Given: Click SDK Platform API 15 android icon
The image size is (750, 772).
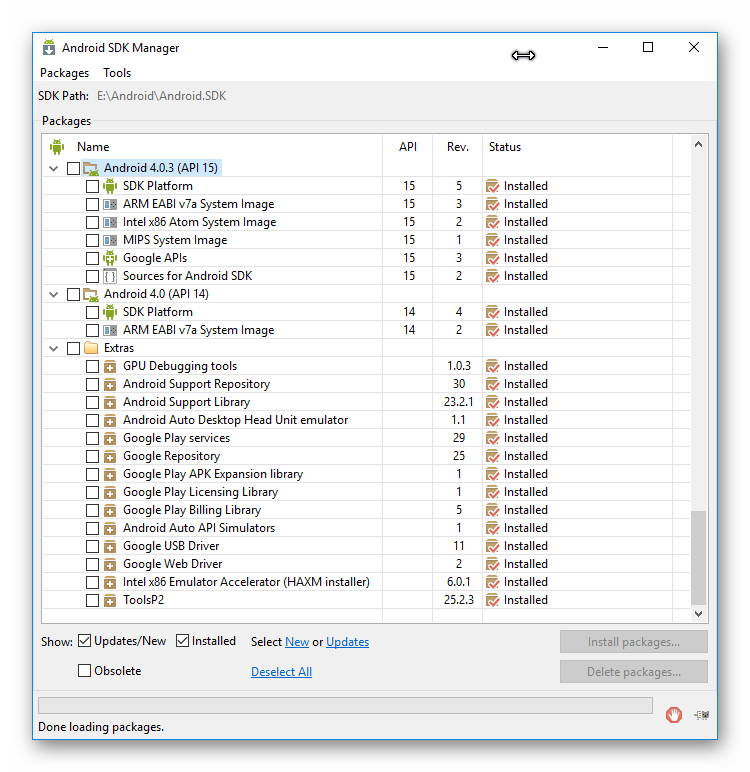Looking at the screenshot, I should (110, 186).
